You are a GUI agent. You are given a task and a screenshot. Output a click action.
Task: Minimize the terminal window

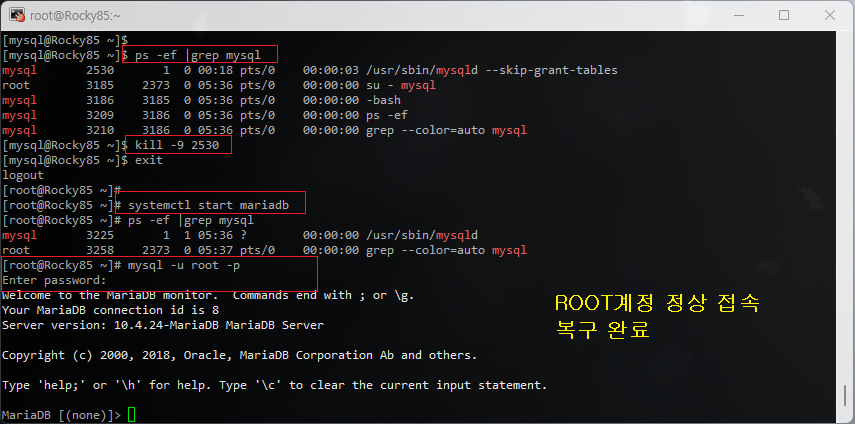tap(739, 15)
